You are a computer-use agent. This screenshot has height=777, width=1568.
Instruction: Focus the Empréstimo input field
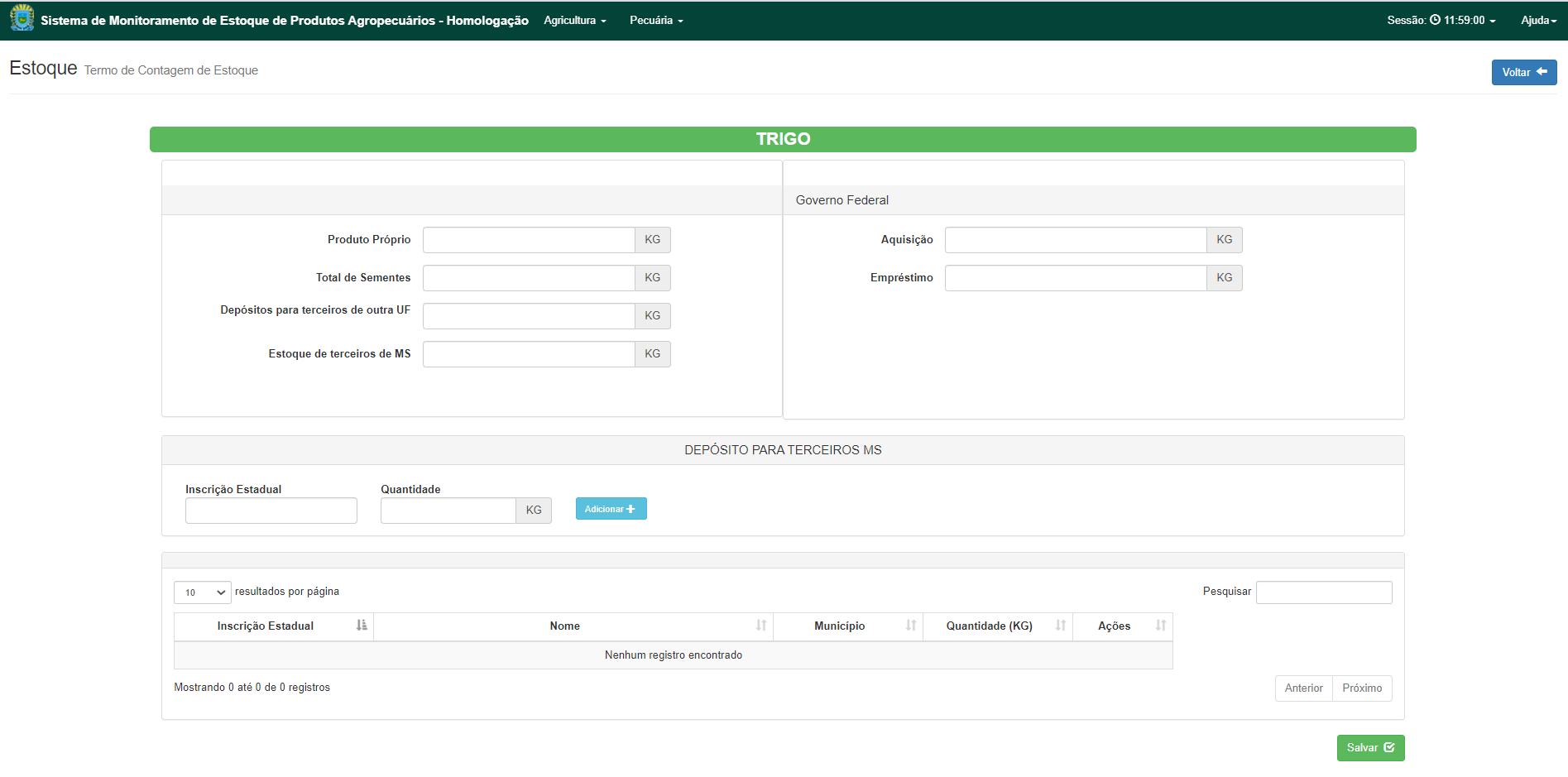pyautogui.click(x=1076, y=278)
